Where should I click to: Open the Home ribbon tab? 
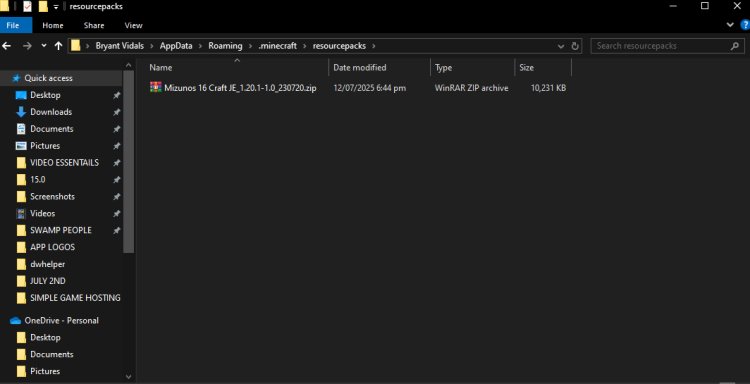pyautogui.click(x=53, y=25)
